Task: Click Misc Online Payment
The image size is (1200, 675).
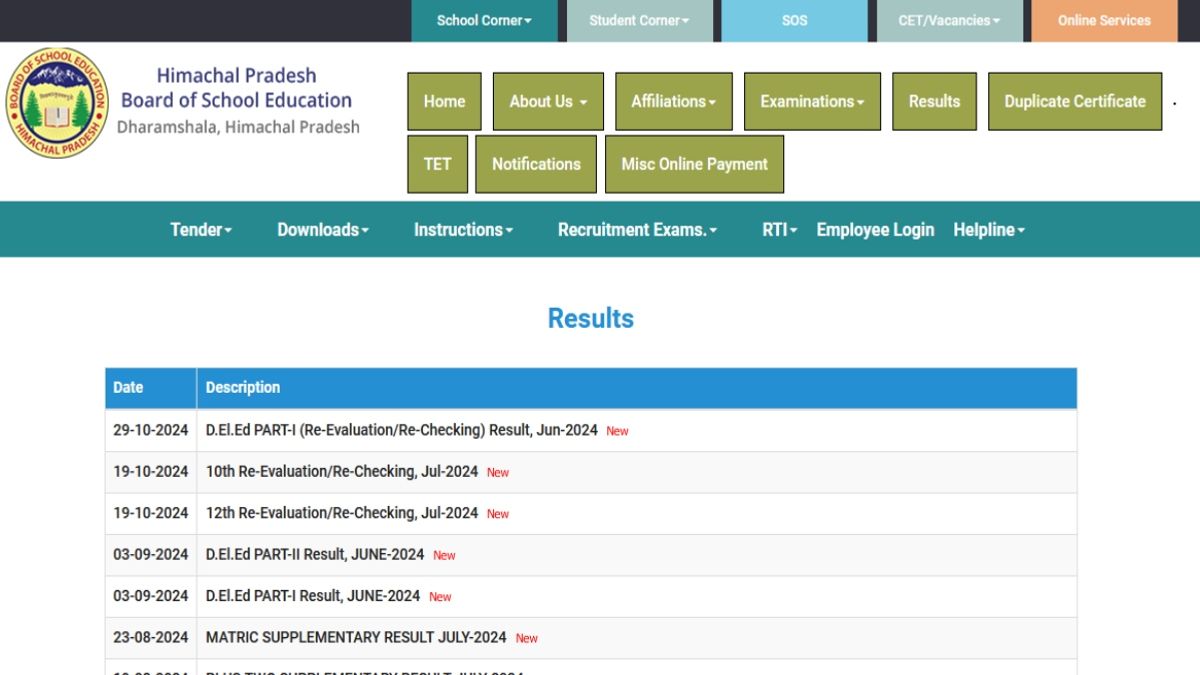Action: pos(694,164)
